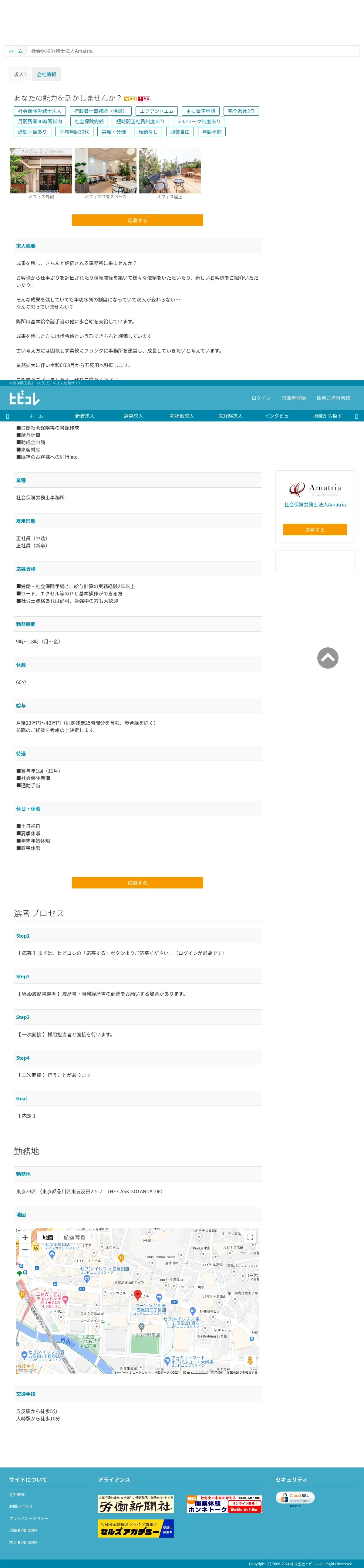This screenshot has height=1568, width=364.
Task: Click the 通勤手当あり tag
Action: [32, 131]
